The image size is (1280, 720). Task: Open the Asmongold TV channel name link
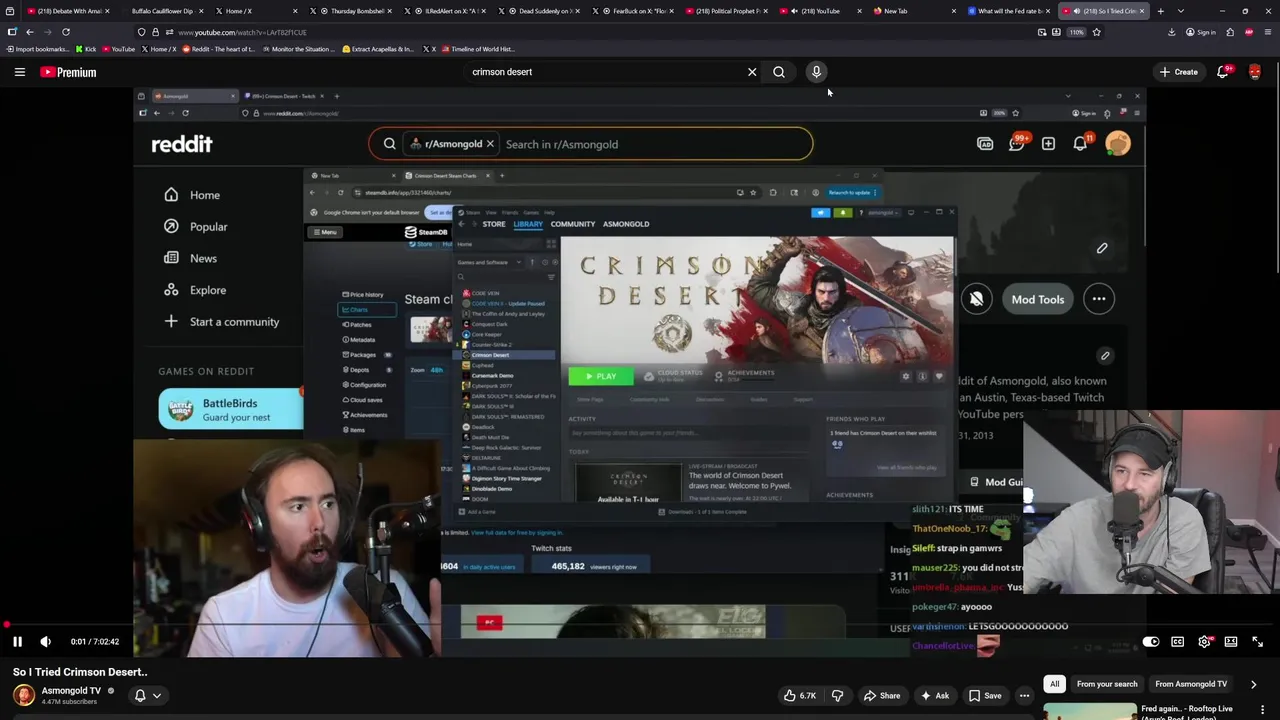(x=71, y=690)
